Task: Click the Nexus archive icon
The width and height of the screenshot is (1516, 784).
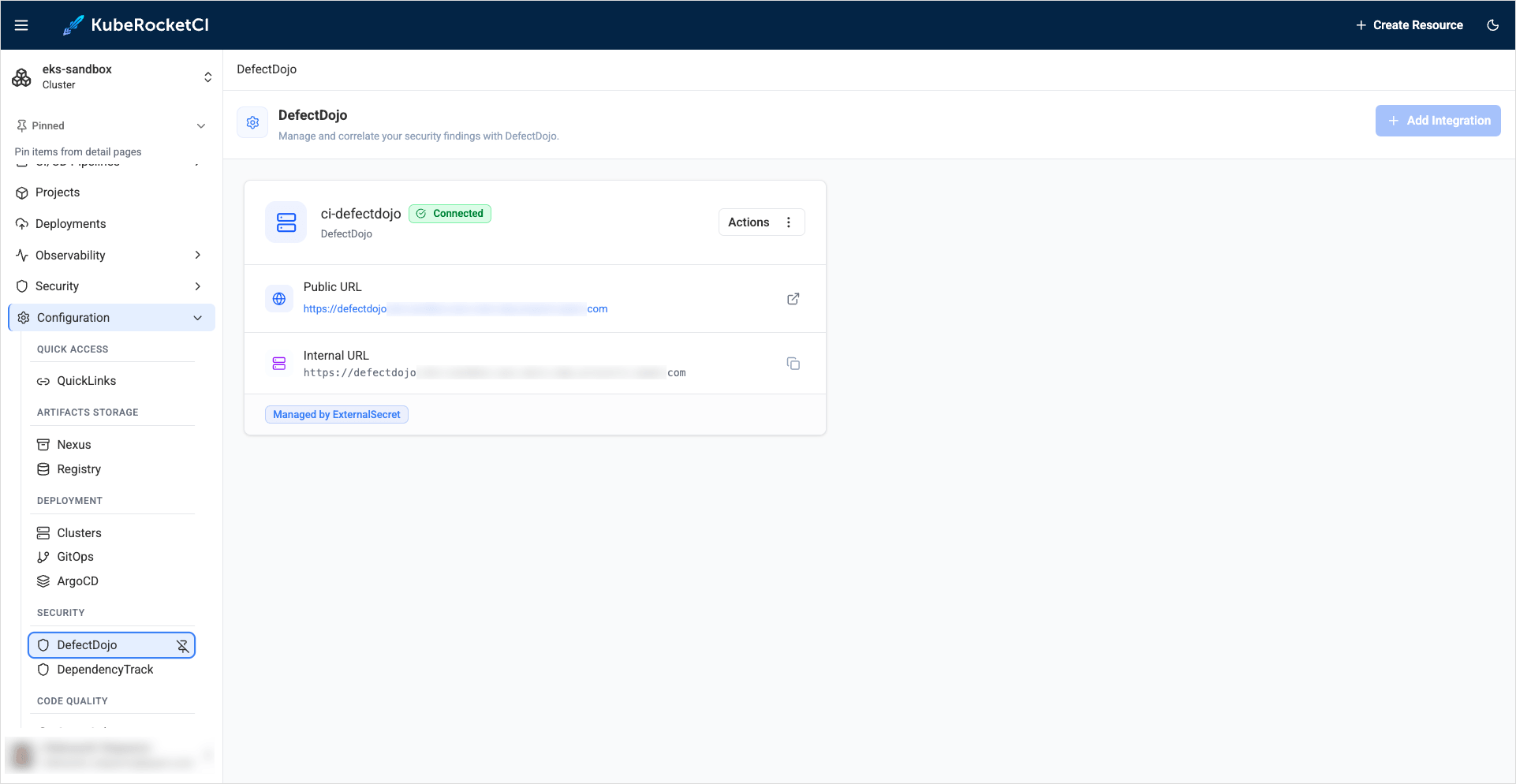Action: point(43,445)
